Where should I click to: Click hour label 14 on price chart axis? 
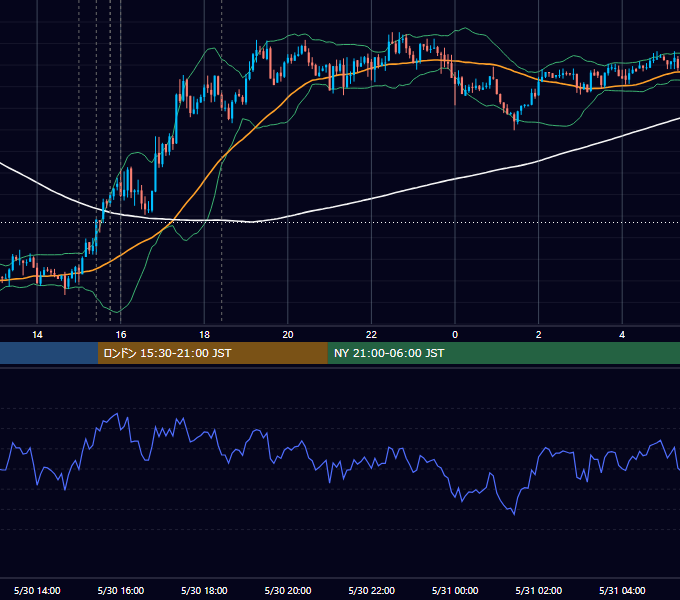[x=37, y=335]
